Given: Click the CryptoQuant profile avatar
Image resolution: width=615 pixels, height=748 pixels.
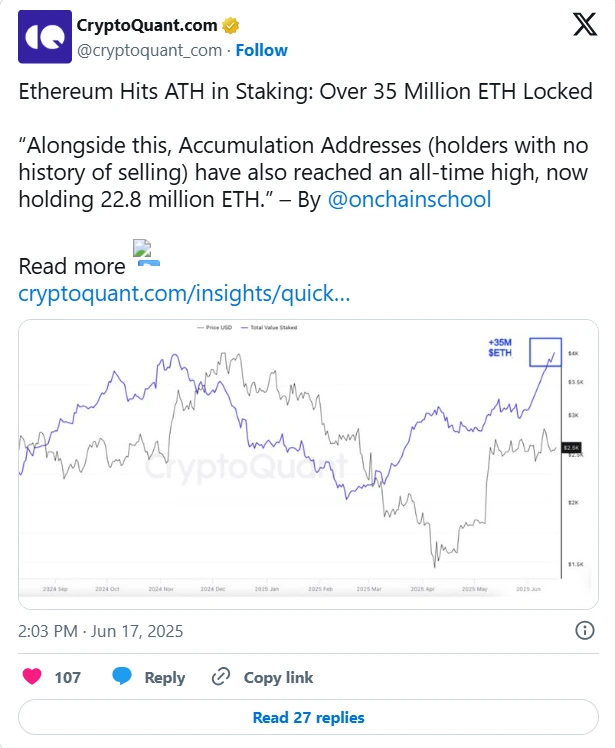Looking at the screenshot, I should [x=43, y=37].
